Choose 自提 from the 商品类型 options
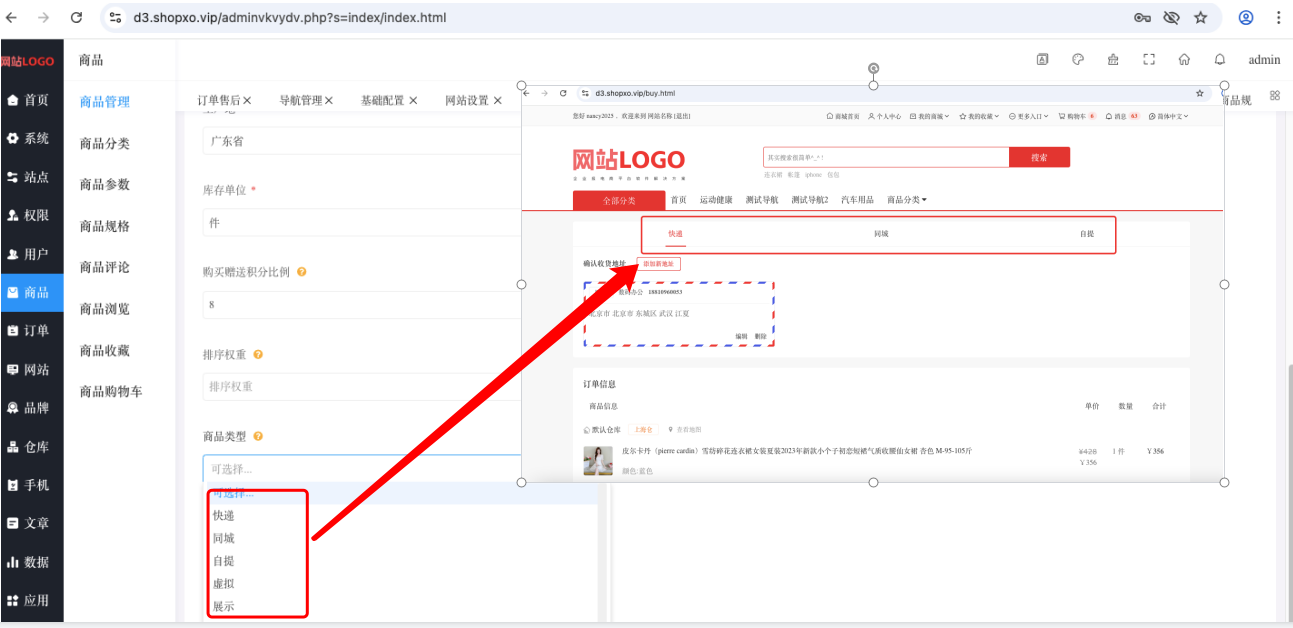The width and height of the screenshot is (1293, 628). point(224,561)
